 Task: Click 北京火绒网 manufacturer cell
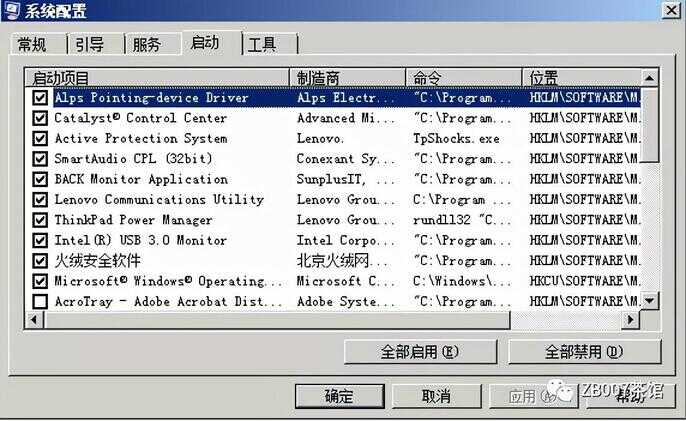click(342, 261)
